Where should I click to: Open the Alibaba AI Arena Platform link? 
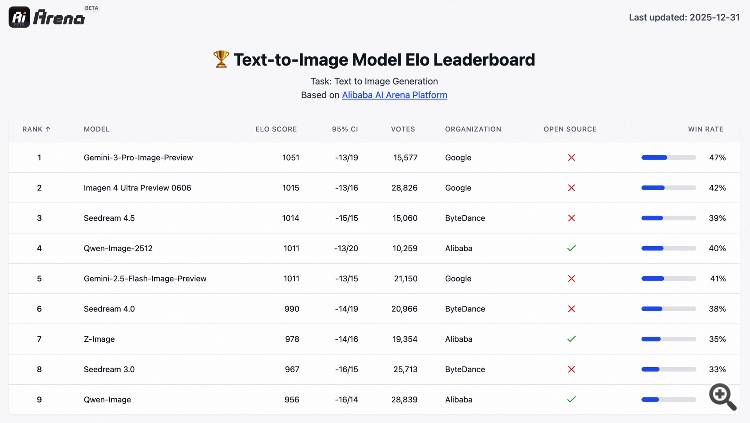click(x=394, y=95)
